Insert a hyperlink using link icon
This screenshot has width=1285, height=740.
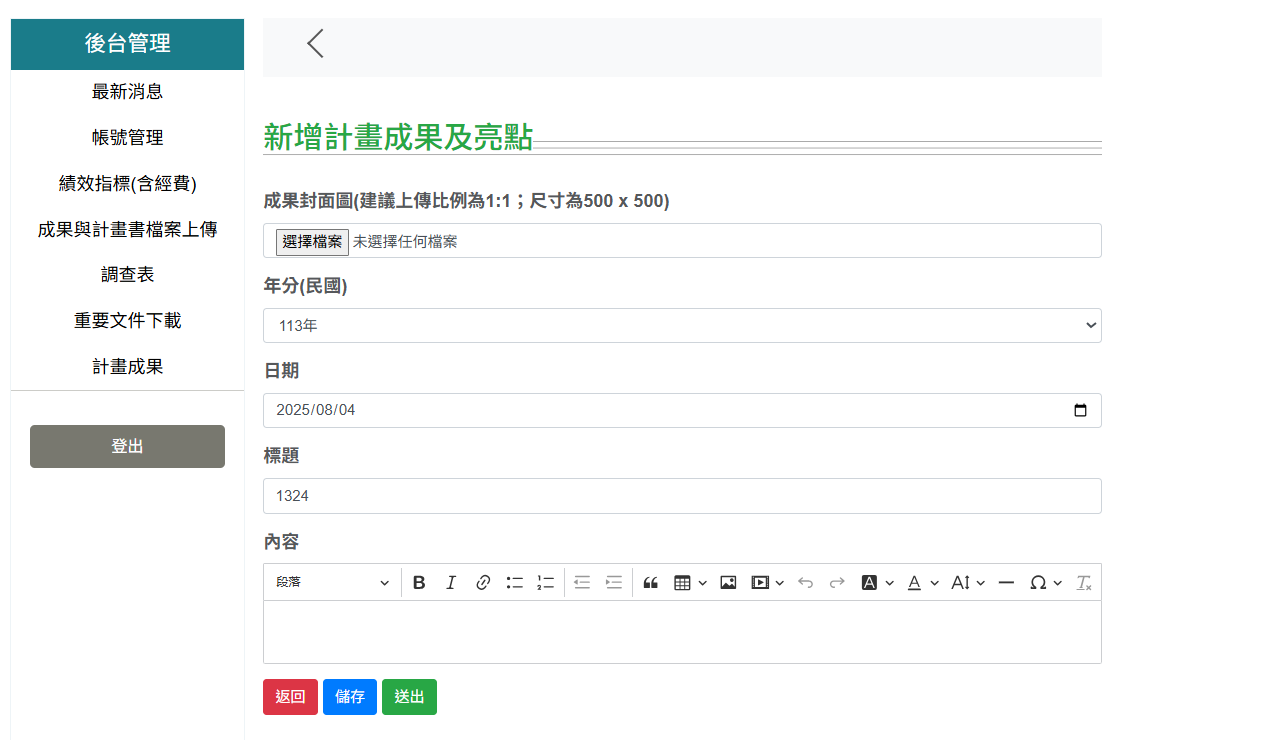[x=483, y=583]
